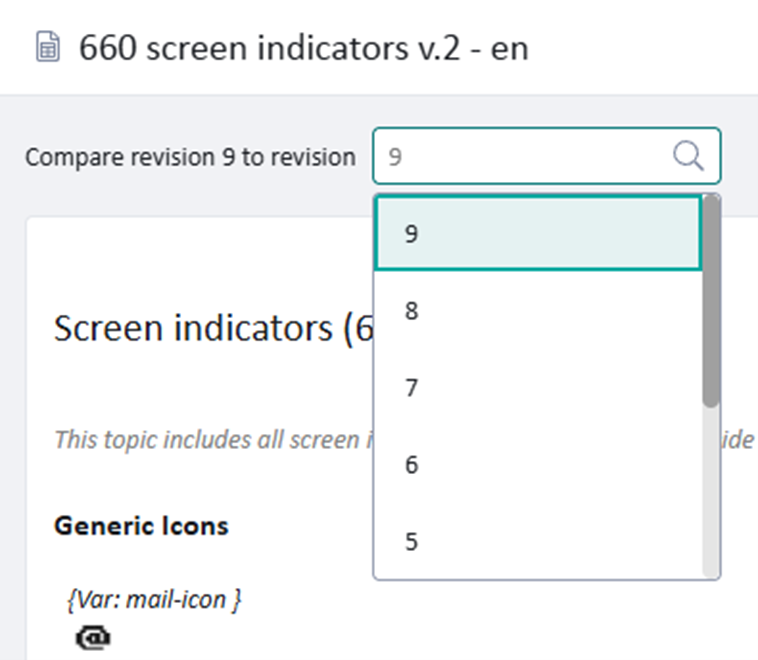Viewport: 758px width, 660px height.
Task: Click the '{Var: mail-icon }' variable text
Action: tap(154, 599)
